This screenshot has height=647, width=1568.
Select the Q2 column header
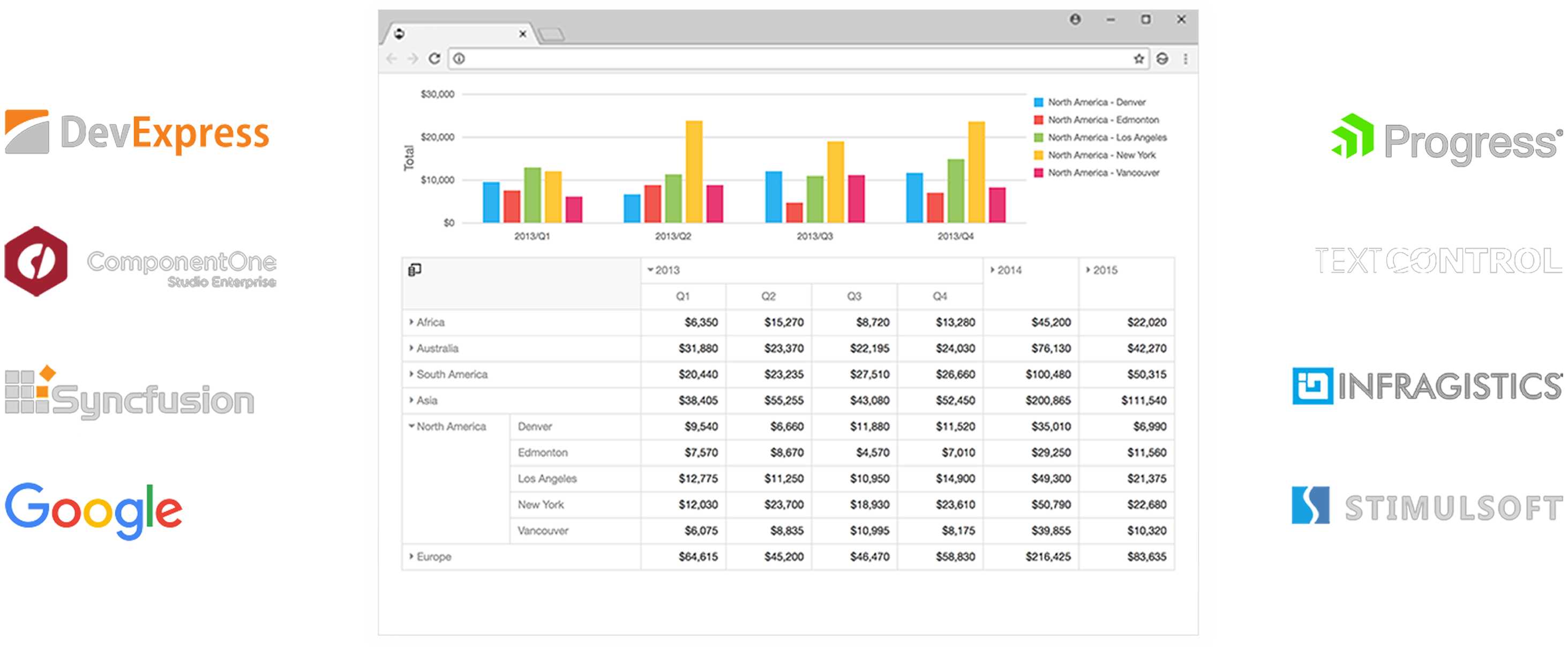point(769,296)
